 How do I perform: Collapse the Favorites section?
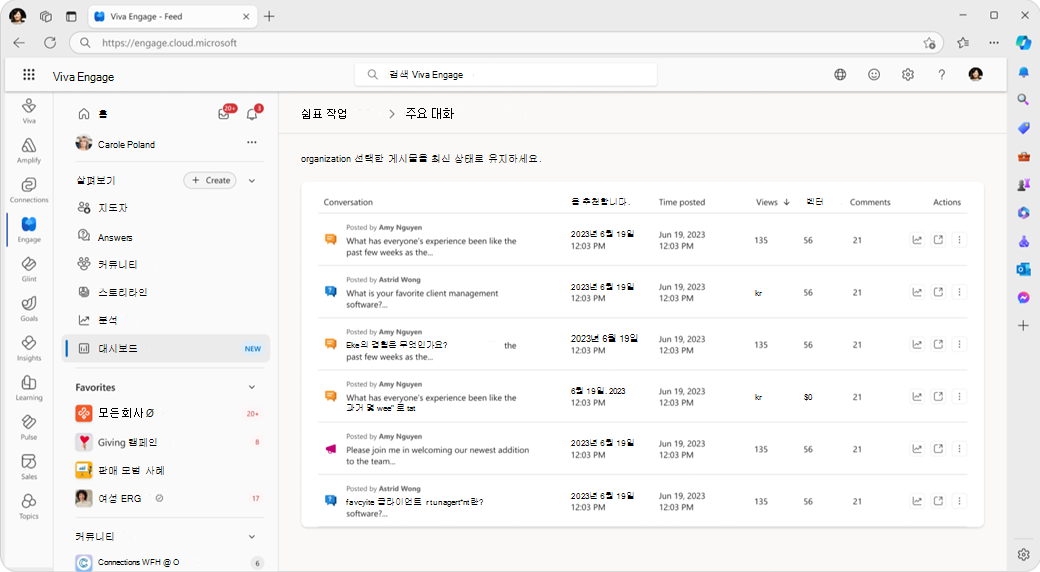tap(252, 387)
